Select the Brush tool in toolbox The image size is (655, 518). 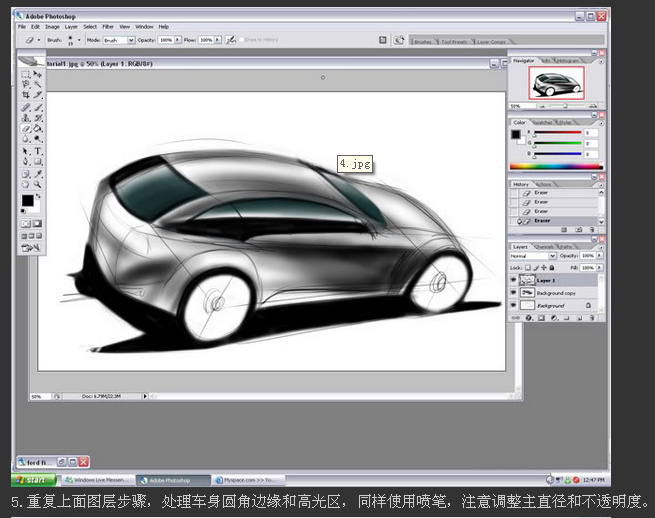point(38,108)
